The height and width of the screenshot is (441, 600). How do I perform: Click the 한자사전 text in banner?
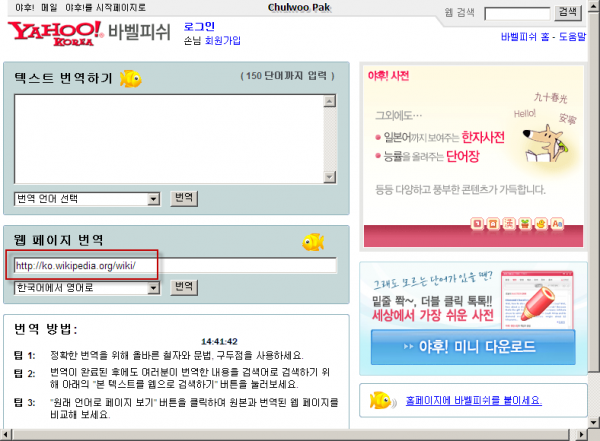tap(483, 137)
